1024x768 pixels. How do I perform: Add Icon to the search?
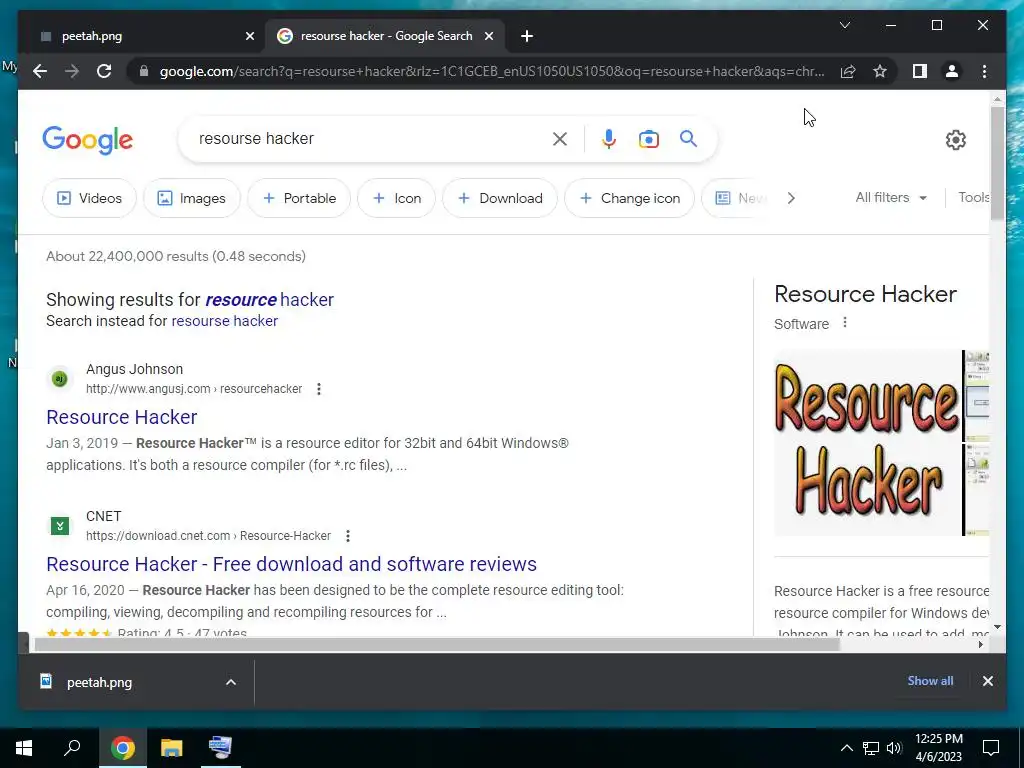(x=396, y=198)
